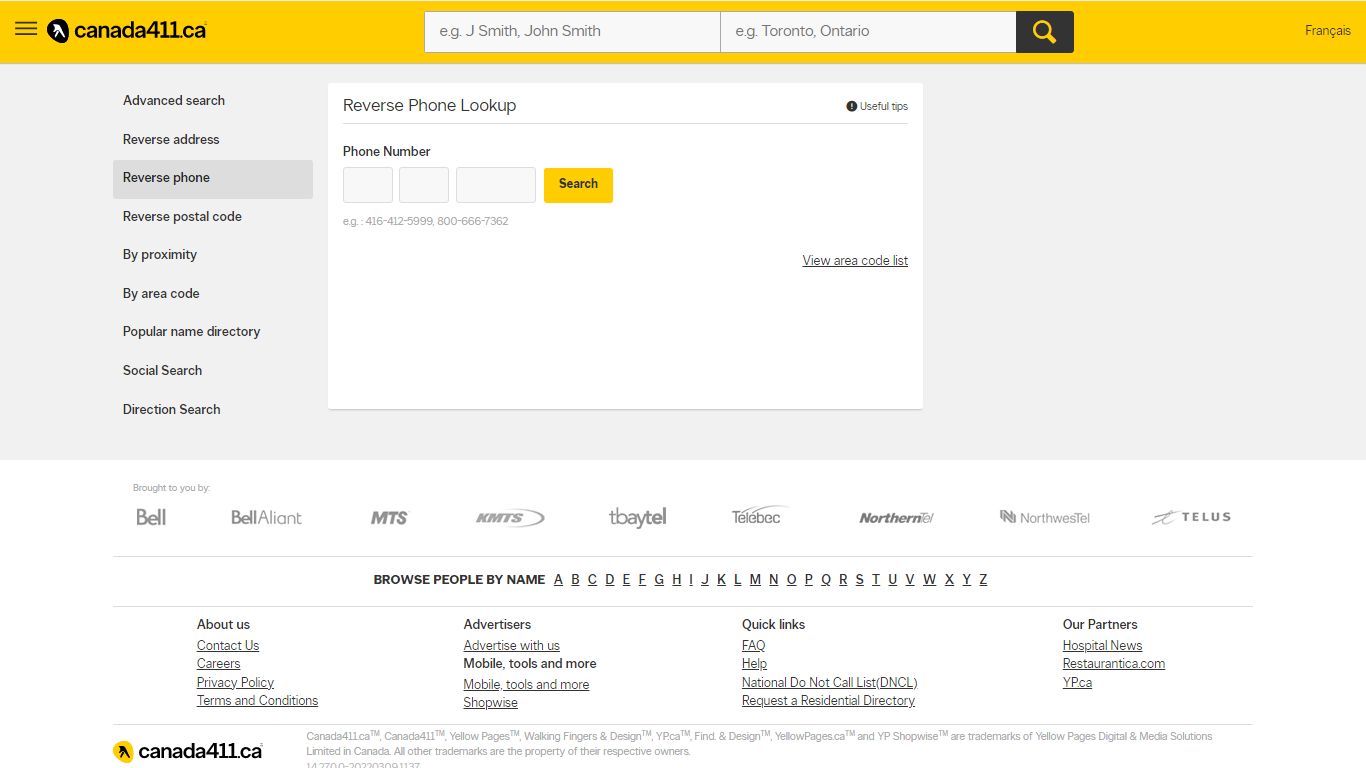Open Popular name directory
The height and width of the screenshot is (768, 1366).
pyautogui.click(x=213, y=332)
